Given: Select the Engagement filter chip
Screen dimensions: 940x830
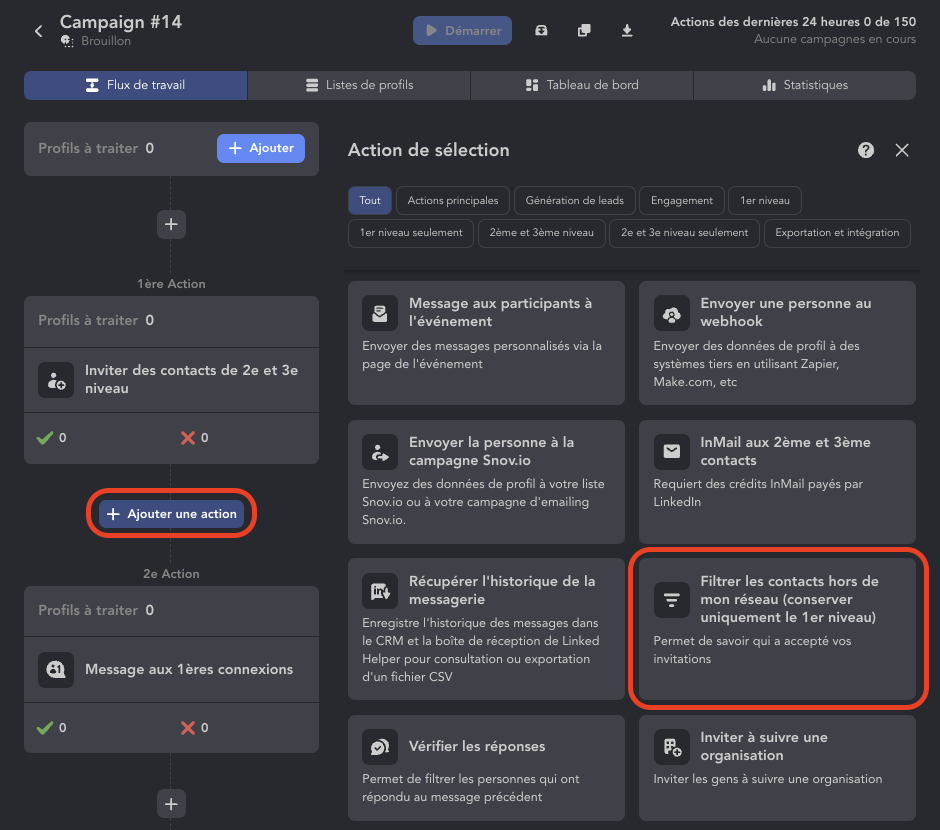Looking at the screenshot, I should [681, 200].
